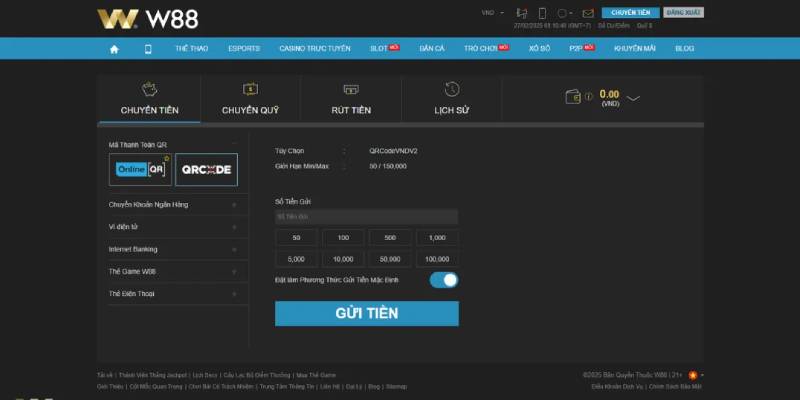
Task: Open the language flag dropdown in footer
Action: [696, 375]
